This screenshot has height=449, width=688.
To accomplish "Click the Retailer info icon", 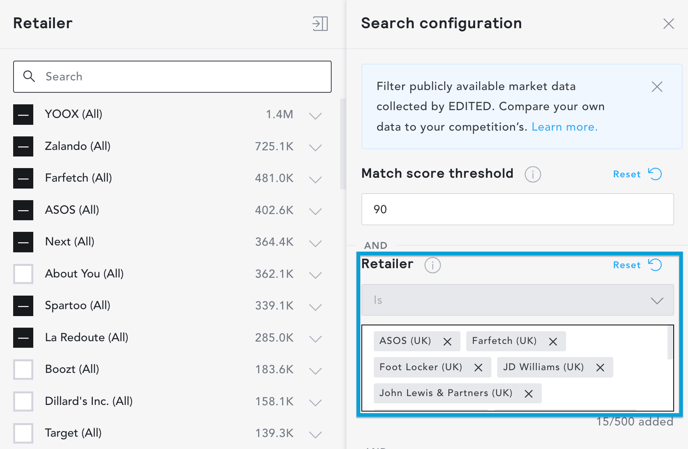I will pos(432,265).
